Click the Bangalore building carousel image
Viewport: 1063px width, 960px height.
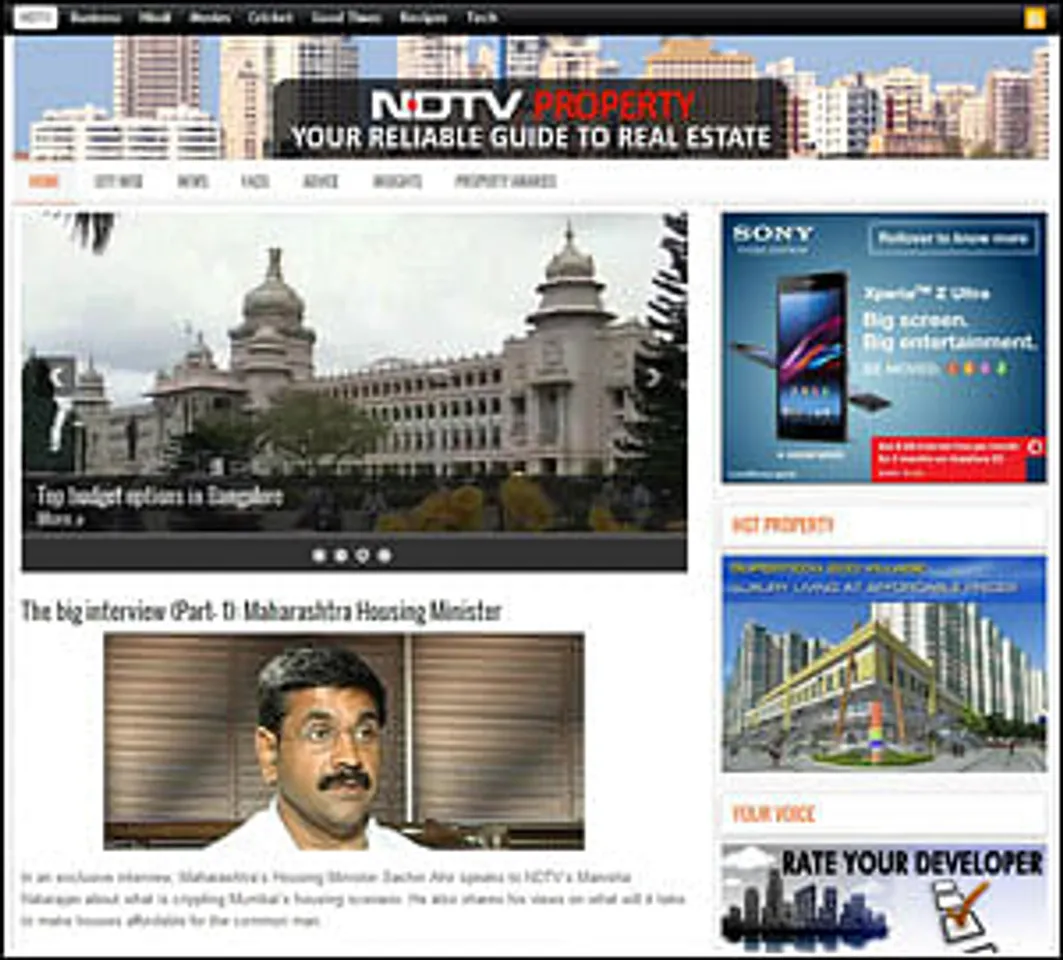[354, 372]
